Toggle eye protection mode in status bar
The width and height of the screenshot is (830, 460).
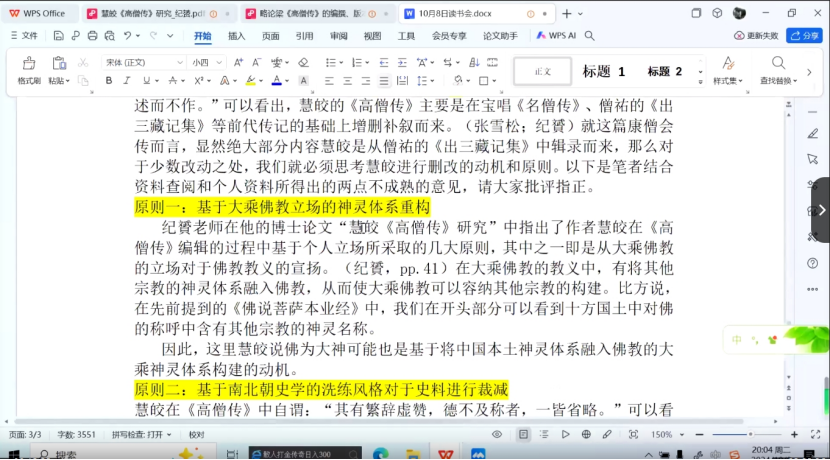(497, 435)
